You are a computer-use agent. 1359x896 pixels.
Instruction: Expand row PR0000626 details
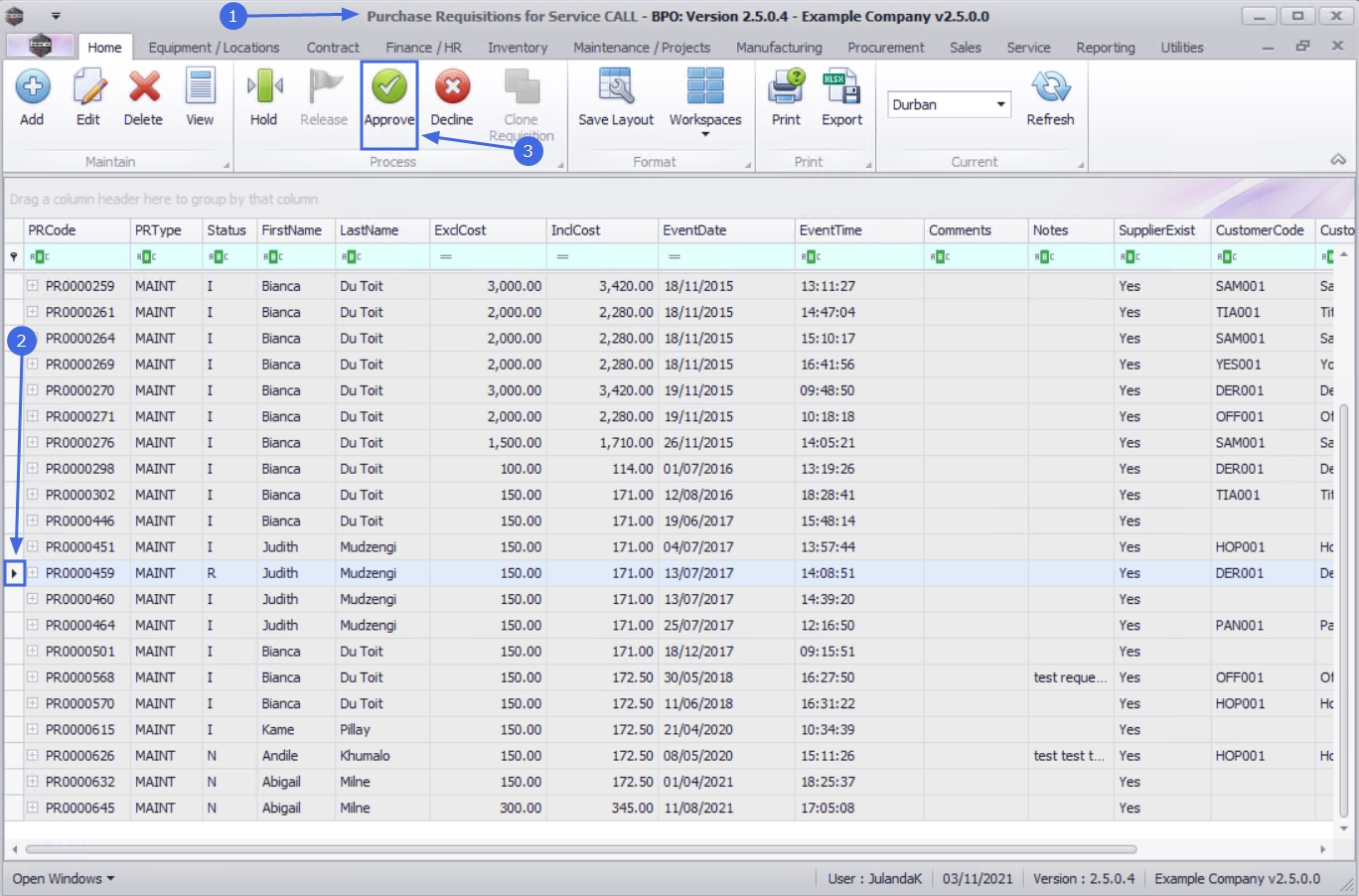(x=33, y=756)
